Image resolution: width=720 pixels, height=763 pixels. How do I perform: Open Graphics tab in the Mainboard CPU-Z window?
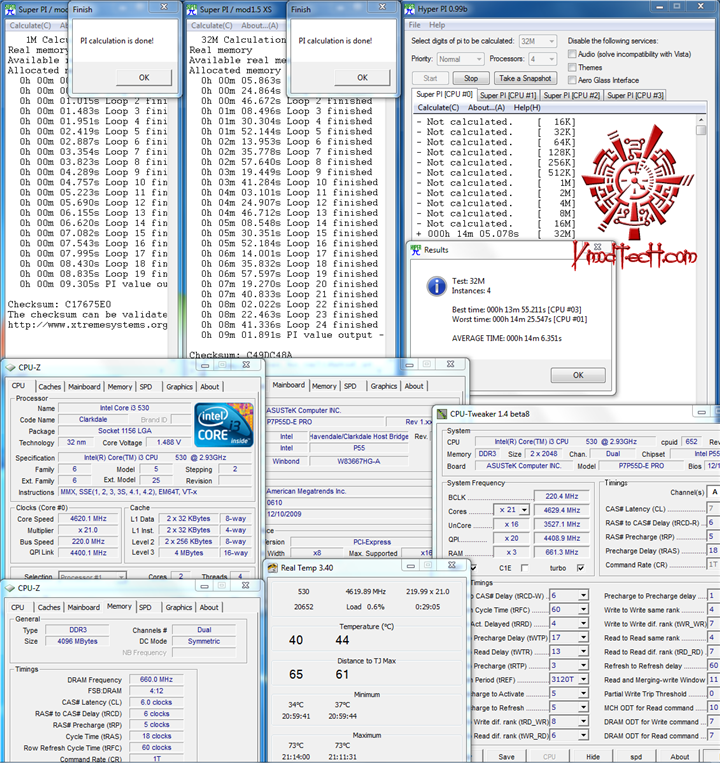383,386
